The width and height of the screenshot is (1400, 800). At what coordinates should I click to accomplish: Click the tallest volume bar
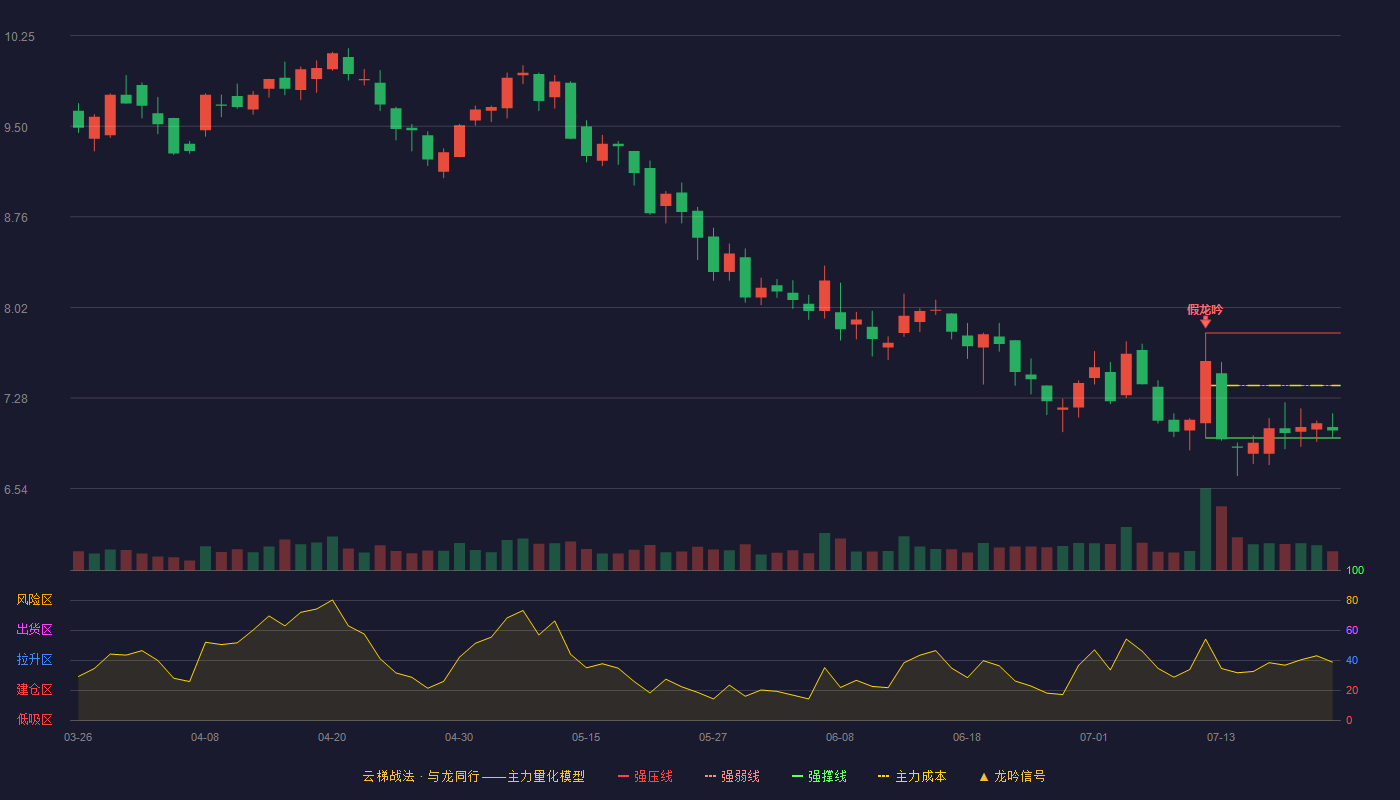click(x=1205, y=529)
